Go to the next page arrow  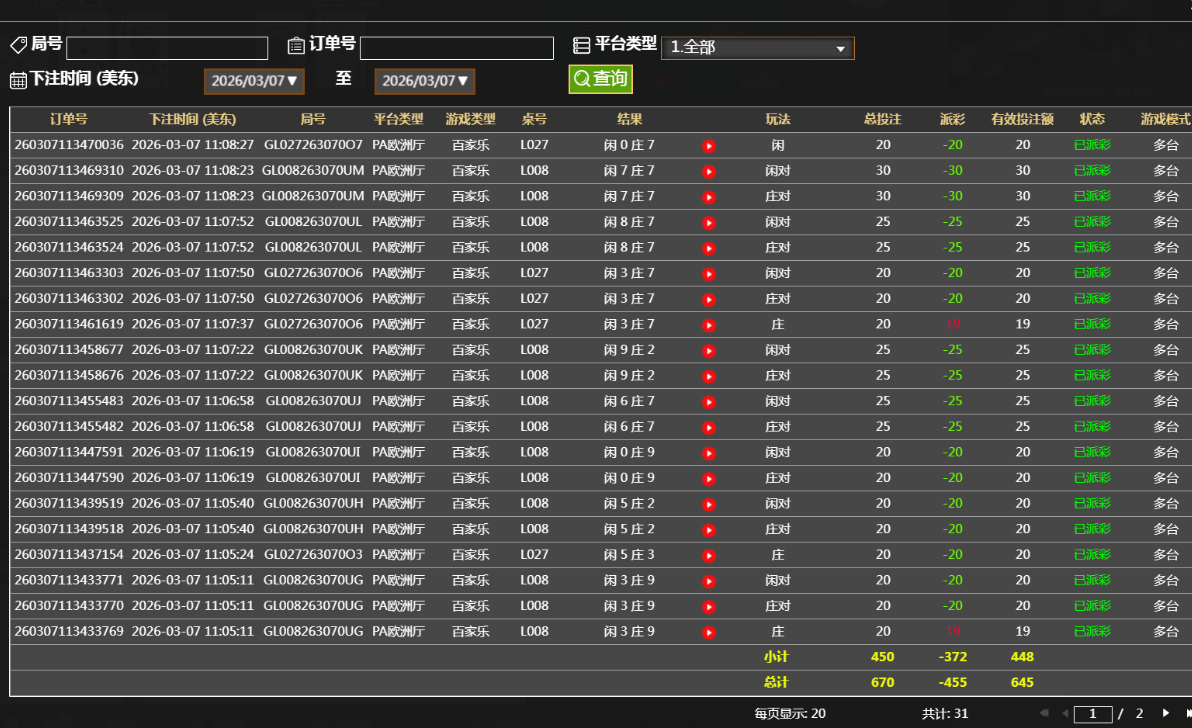tap(1165, 713)
